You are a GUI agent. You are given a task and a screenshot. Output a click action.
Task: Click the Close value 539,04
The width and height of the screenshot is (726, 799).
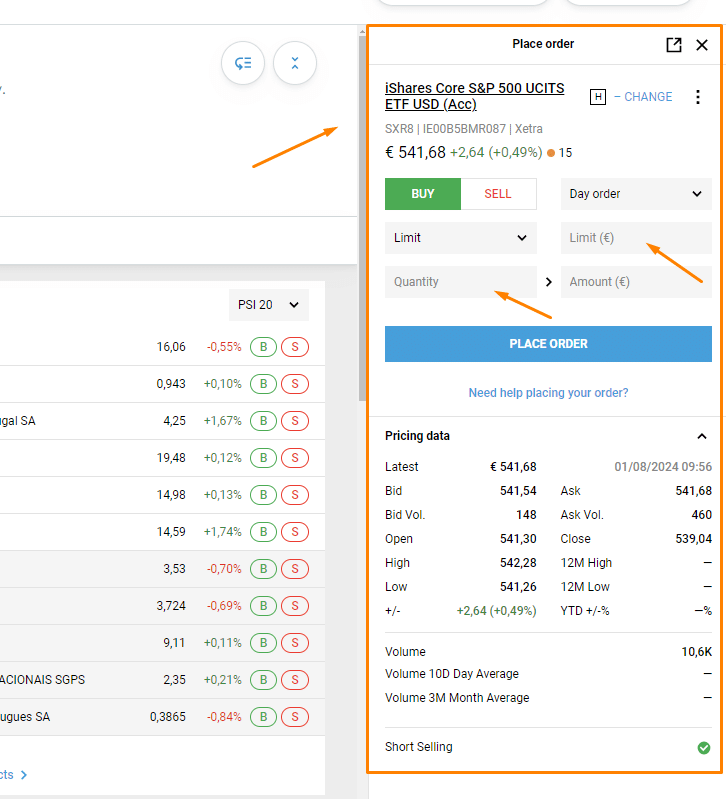pyautogui.click(x=693, y=539)
